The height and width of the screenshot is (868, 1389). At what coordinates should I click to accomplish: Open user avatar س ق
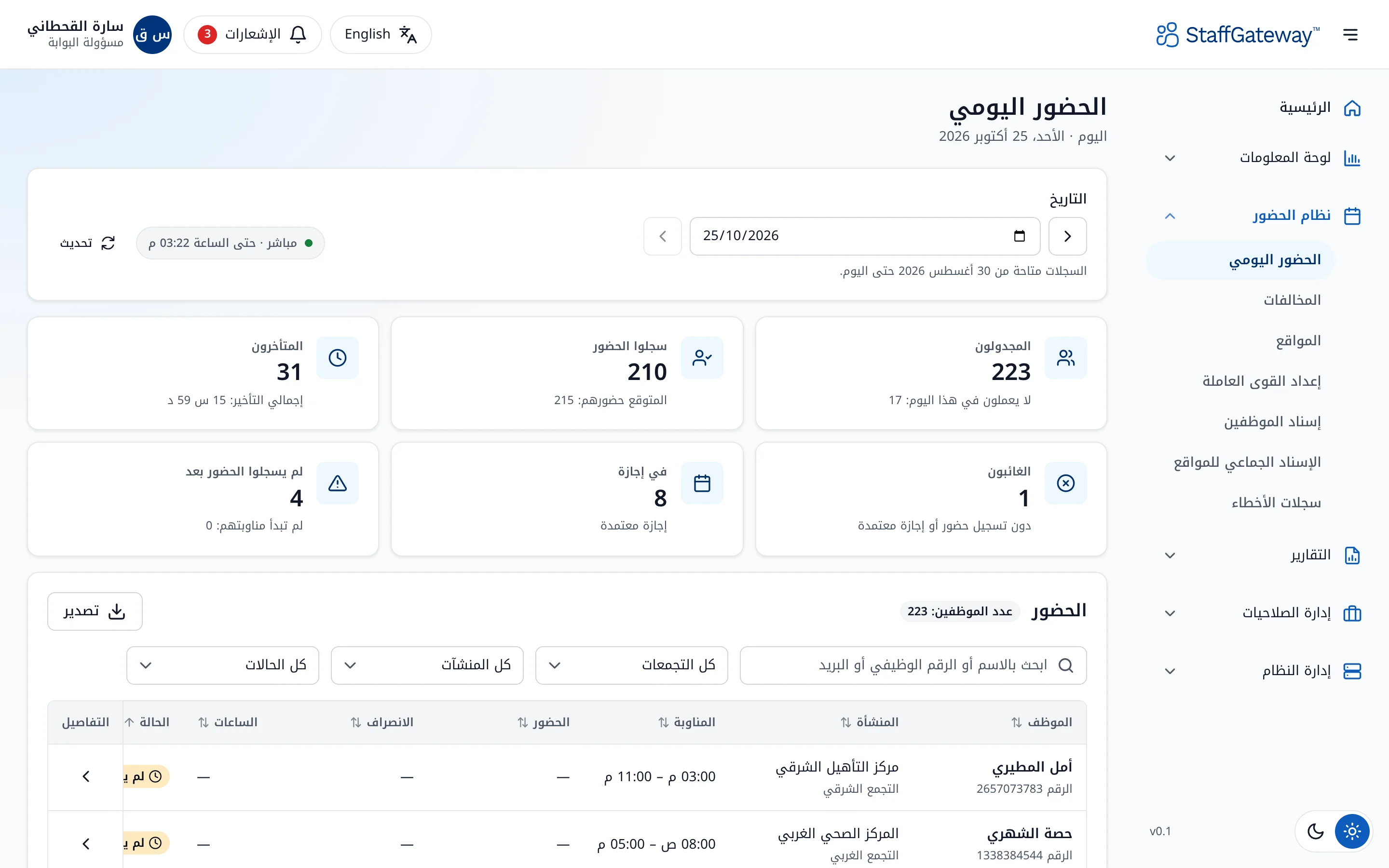(x=152, y=34)
